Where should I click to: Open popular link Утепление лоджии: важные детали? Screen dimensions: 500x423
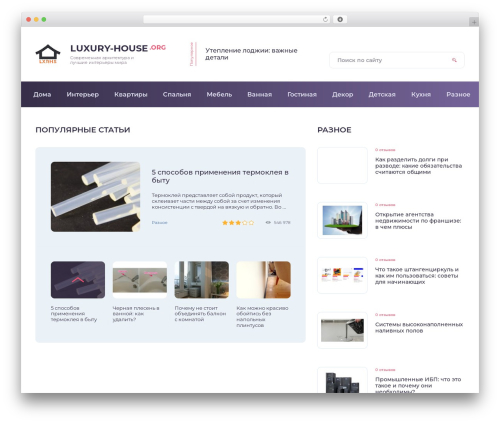click(251, 54)
